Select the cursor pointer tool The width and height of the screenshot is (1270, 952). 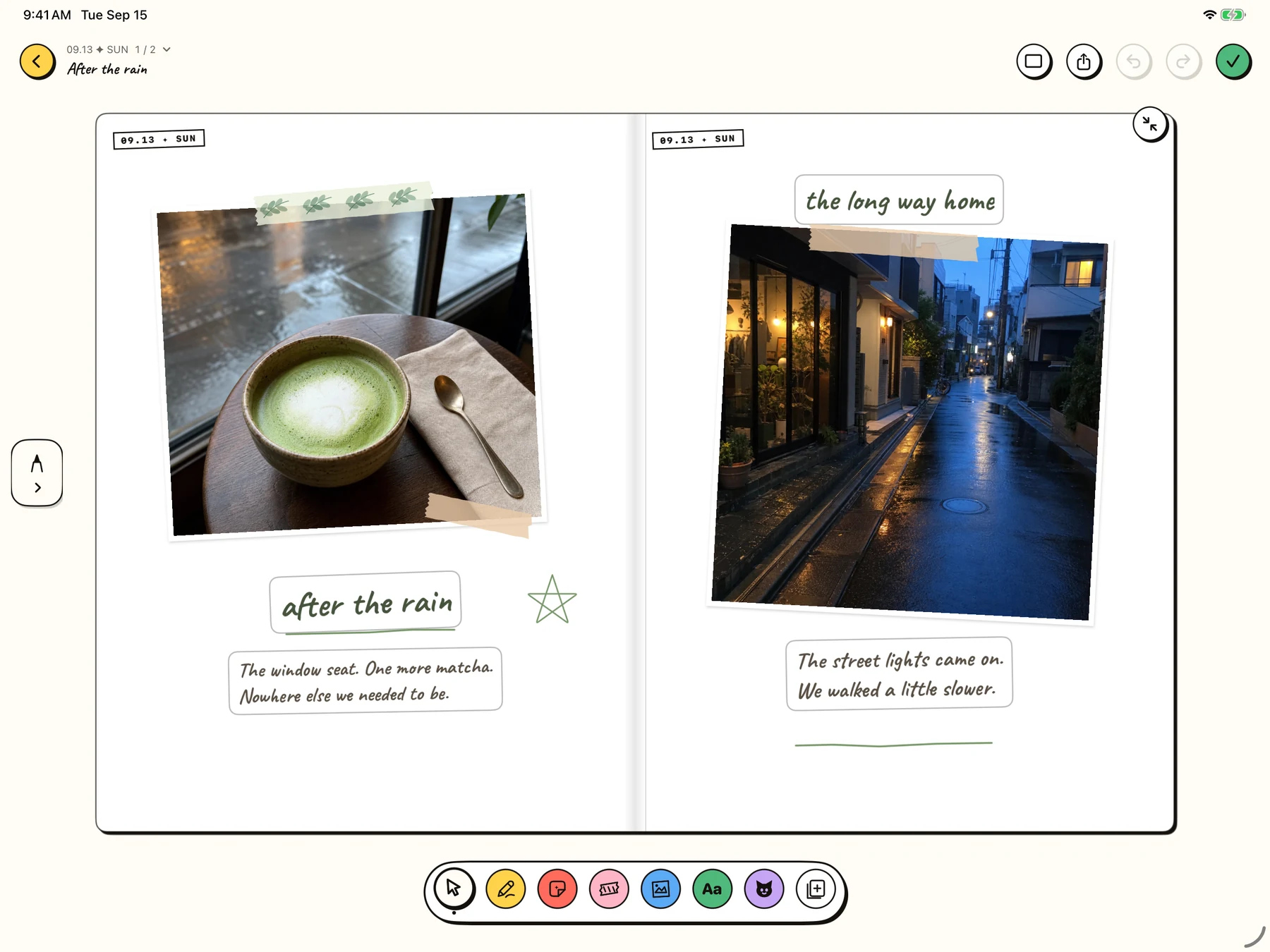coord(454,889)
